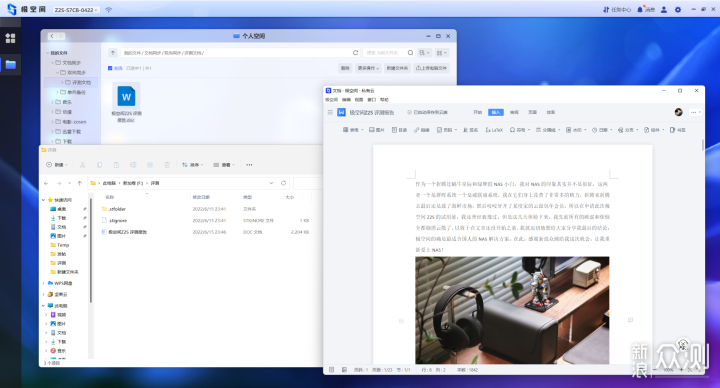Screen dimensions: 720x388
Task: Click the 删除 button in 个人空间
Action: pyautogui.click(x=345, y=68)
